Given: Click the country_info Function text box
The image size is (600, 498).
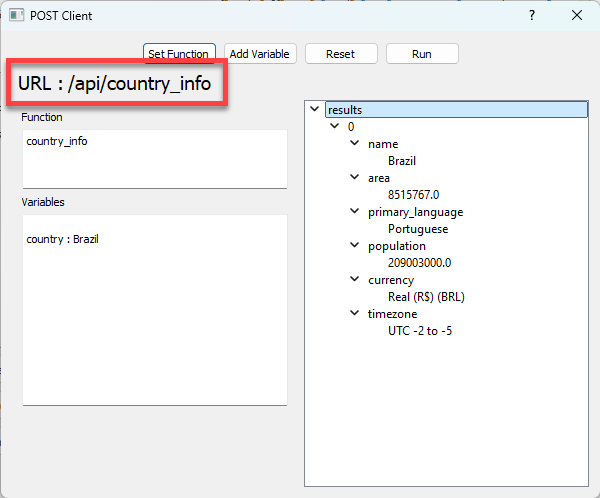Looking at the screenshot, I should pyautogui.click(x=154, y=158).
